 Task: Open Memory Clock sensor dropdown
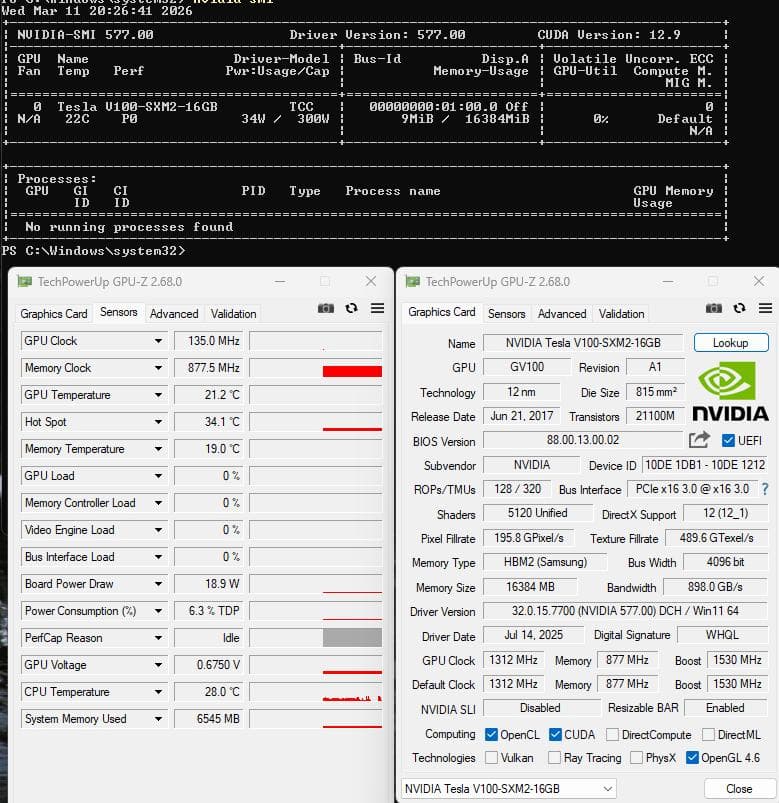158,368
